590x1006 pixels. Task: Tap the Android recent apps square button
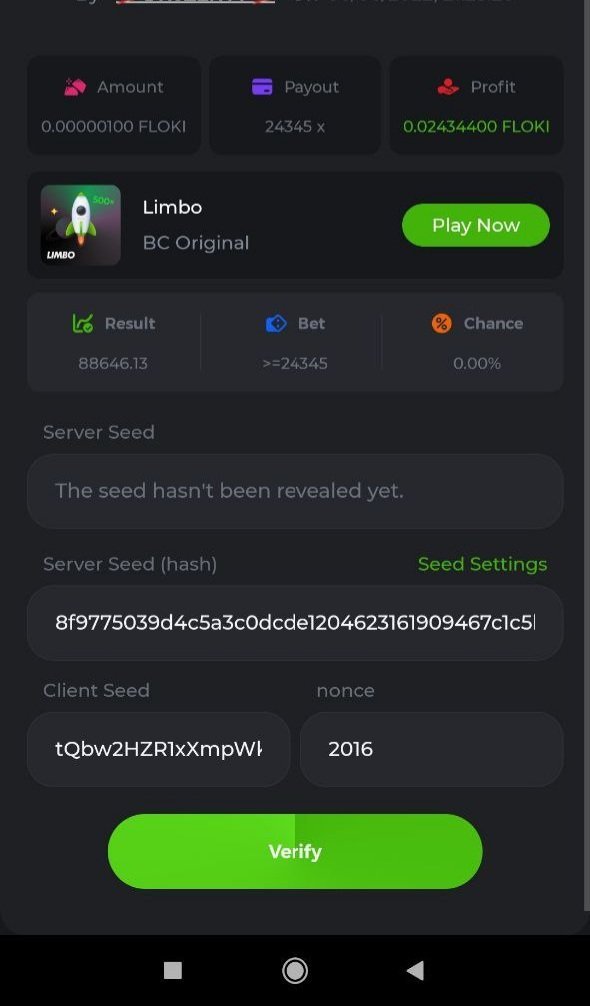[173, 971]
